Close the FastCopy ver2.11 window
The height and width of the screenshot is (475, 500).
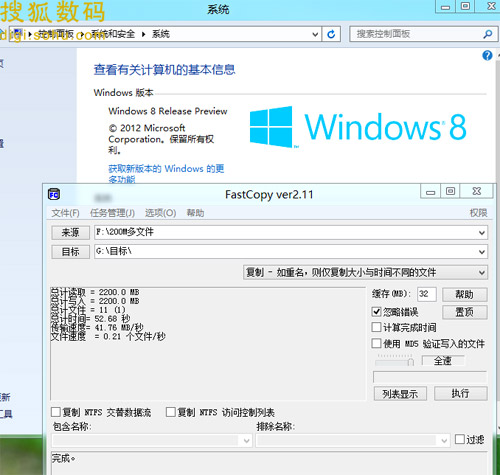click(477, 191)
